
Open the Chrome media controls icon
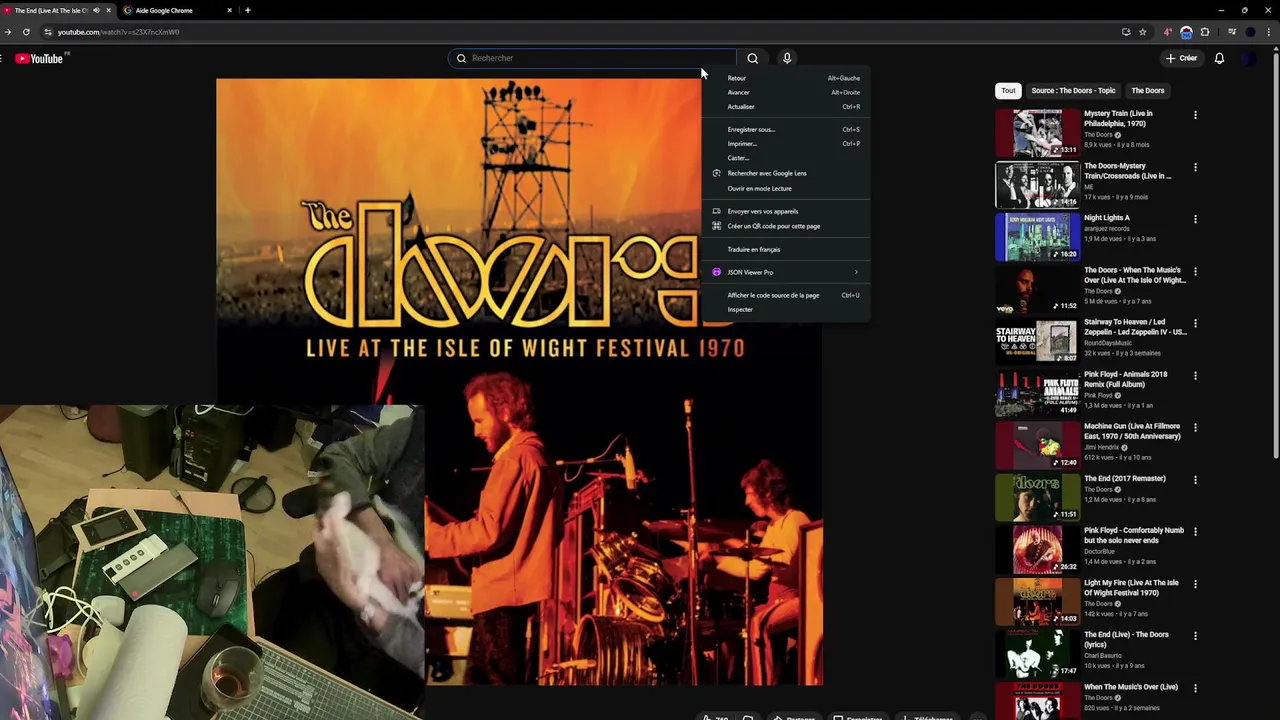coord(1232,32)
